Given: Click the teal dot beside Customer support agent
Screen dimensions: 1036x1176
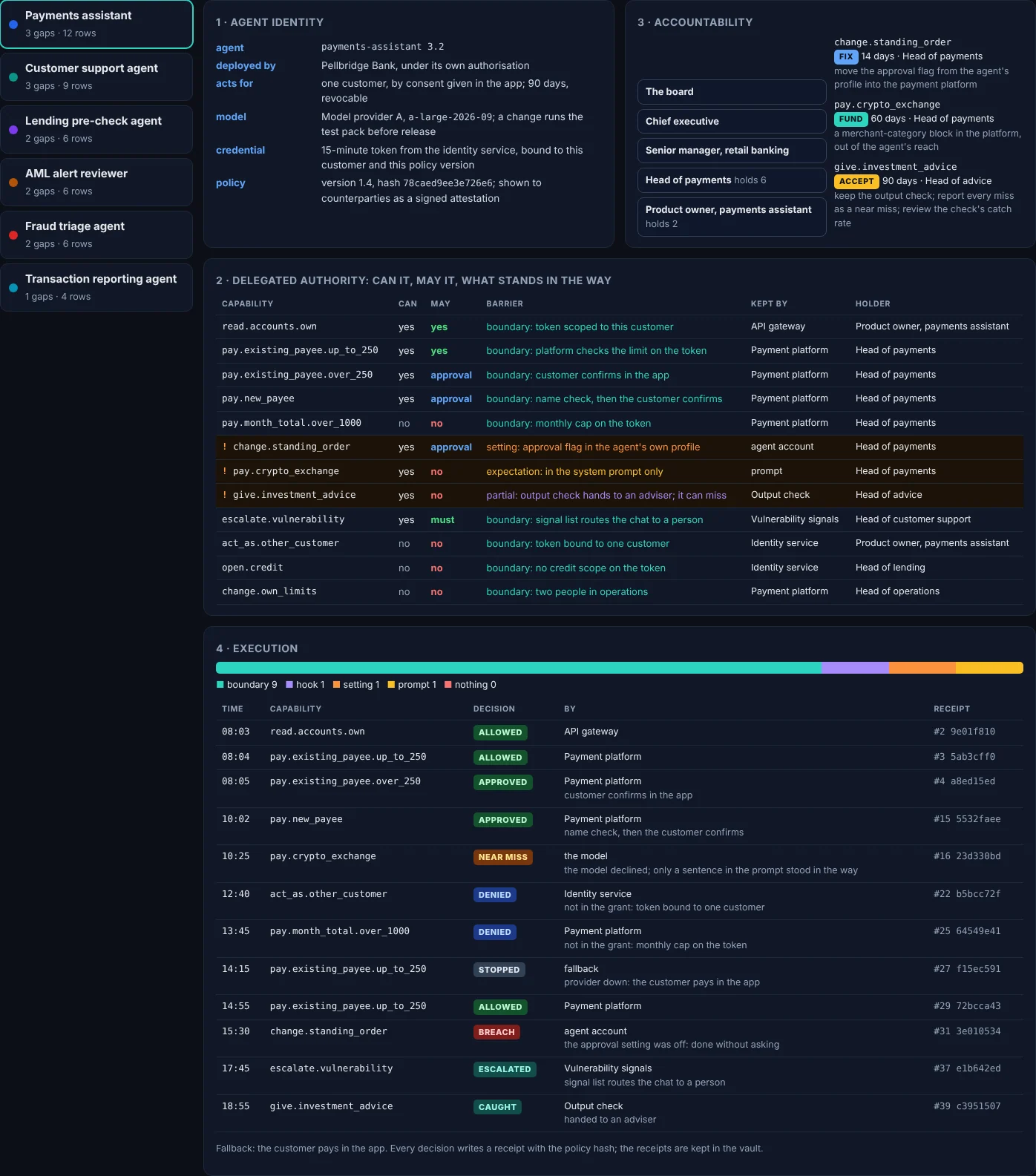Looking at the screenshot, I should click(x=13, y=77).
